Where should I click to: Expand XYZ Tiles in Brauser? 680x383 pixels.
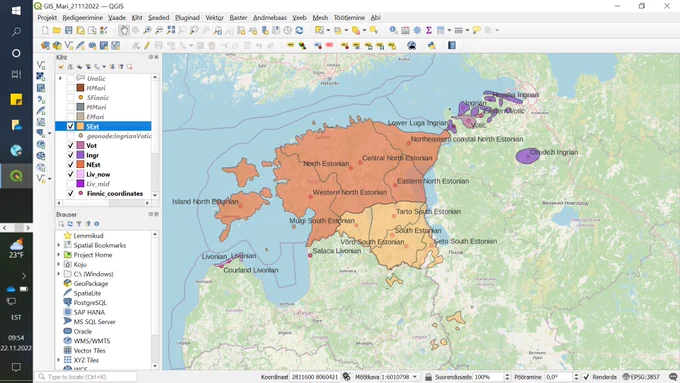59,360
